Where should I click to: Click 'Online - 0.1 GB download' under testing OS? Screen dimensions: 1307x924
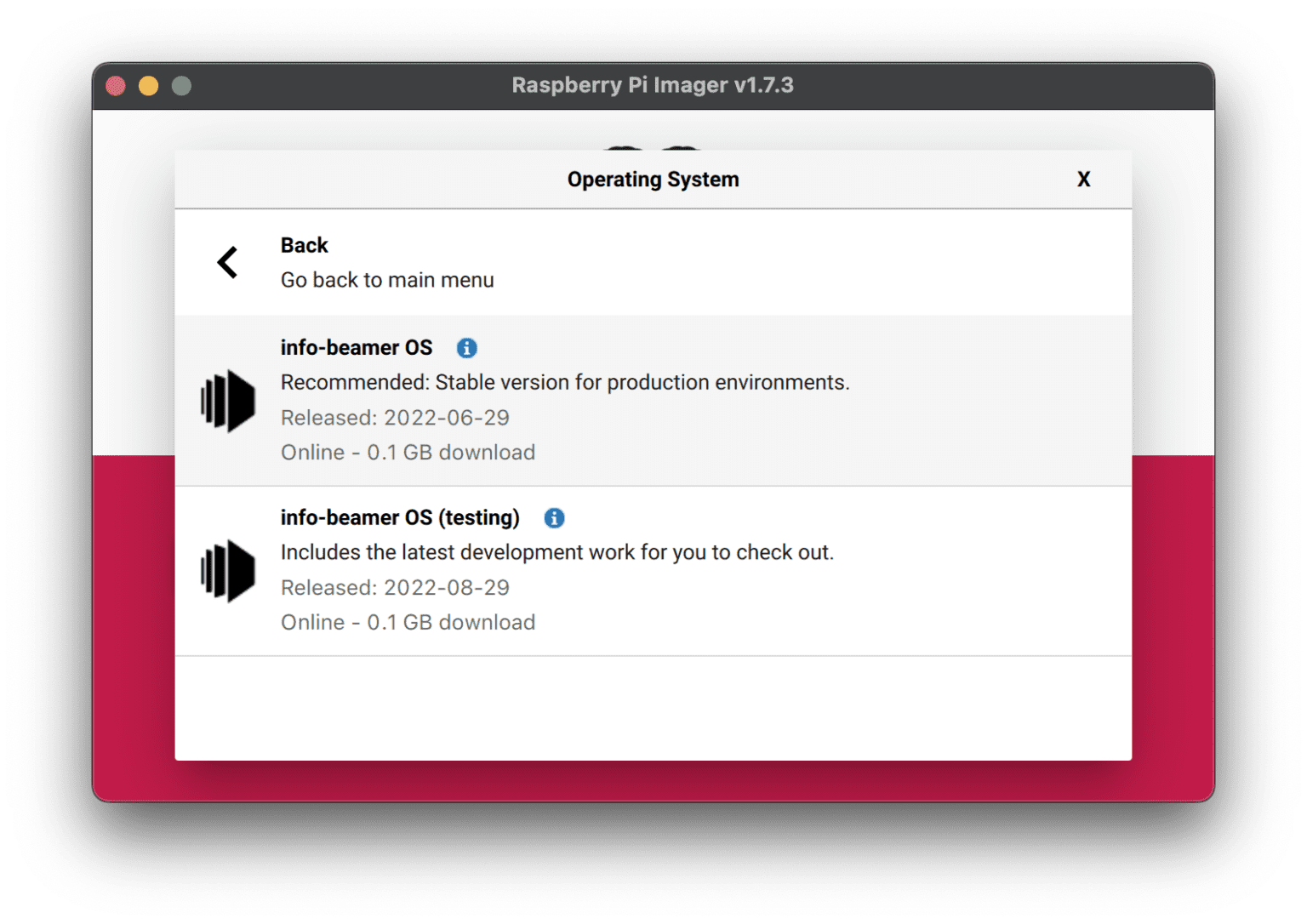408,623
